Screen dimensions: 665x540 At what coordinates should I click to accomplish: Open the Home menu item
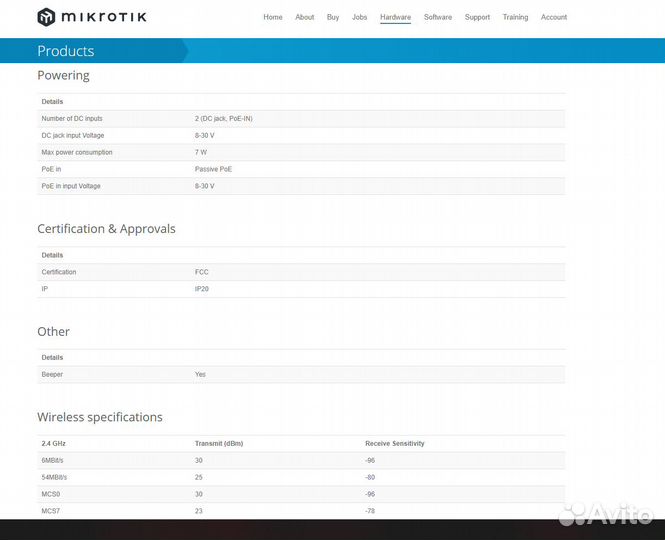pos(273,17)
